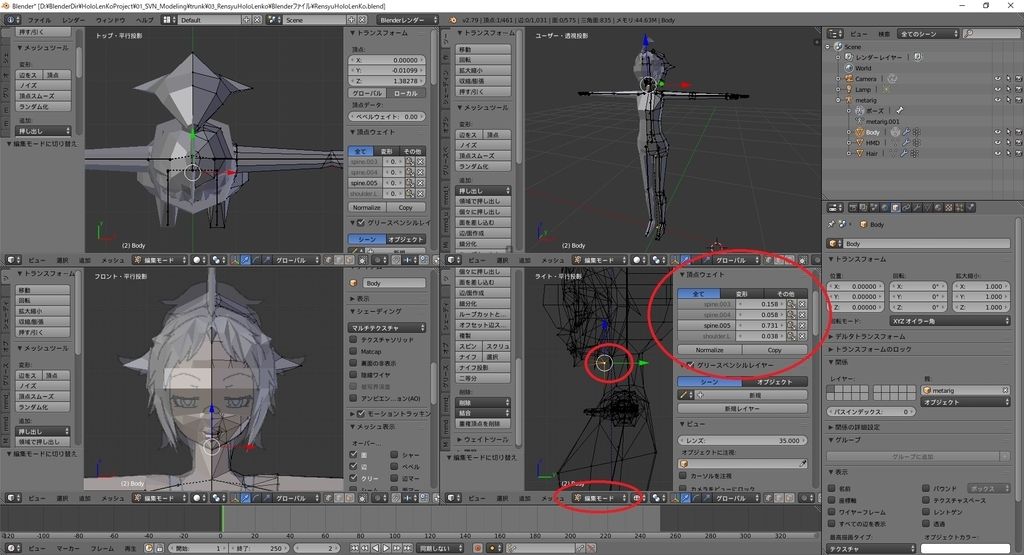Jump to timeline end frame
The image size is (1024, 555).
point(407,548)
